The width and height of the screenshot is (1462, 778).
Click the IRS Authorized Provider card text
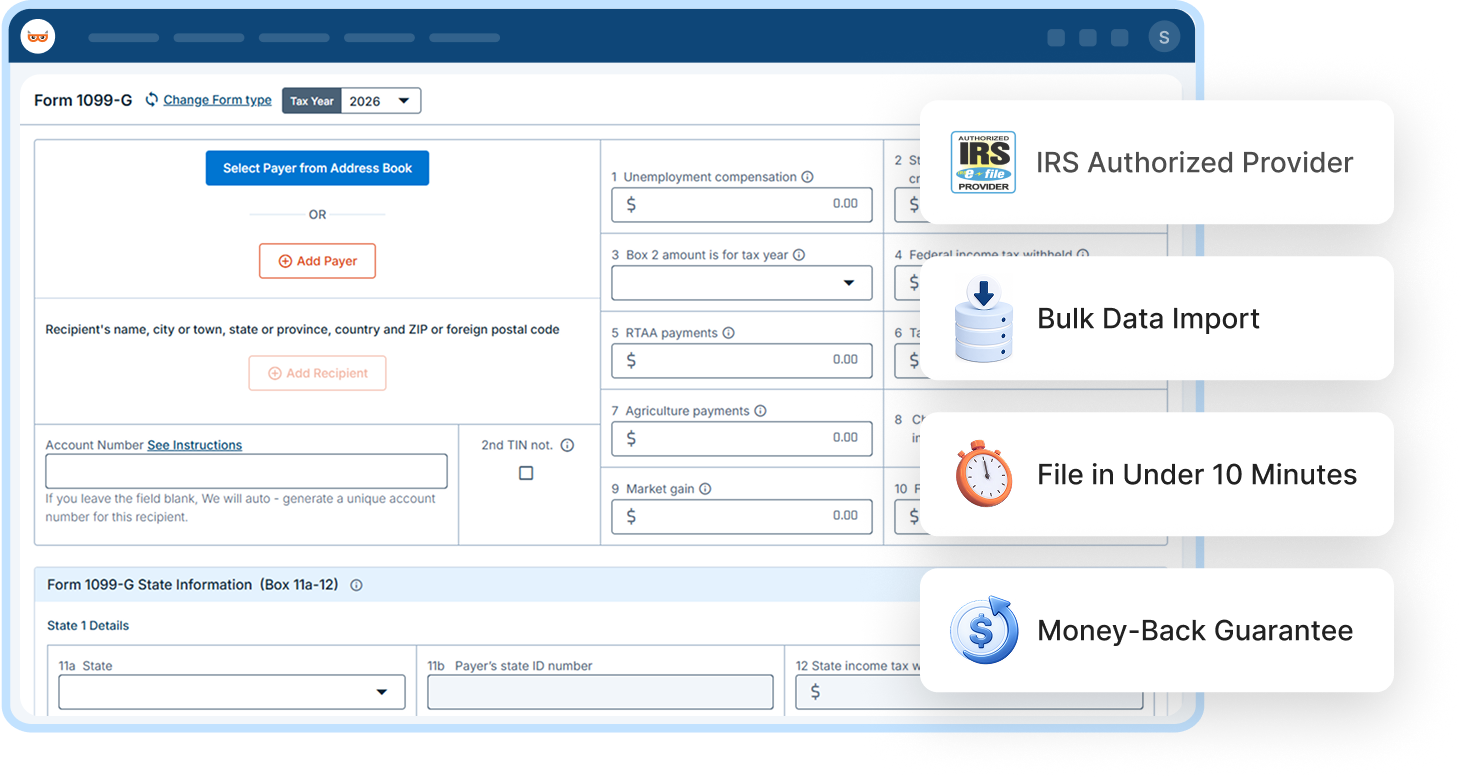[x=1194, y=162]
